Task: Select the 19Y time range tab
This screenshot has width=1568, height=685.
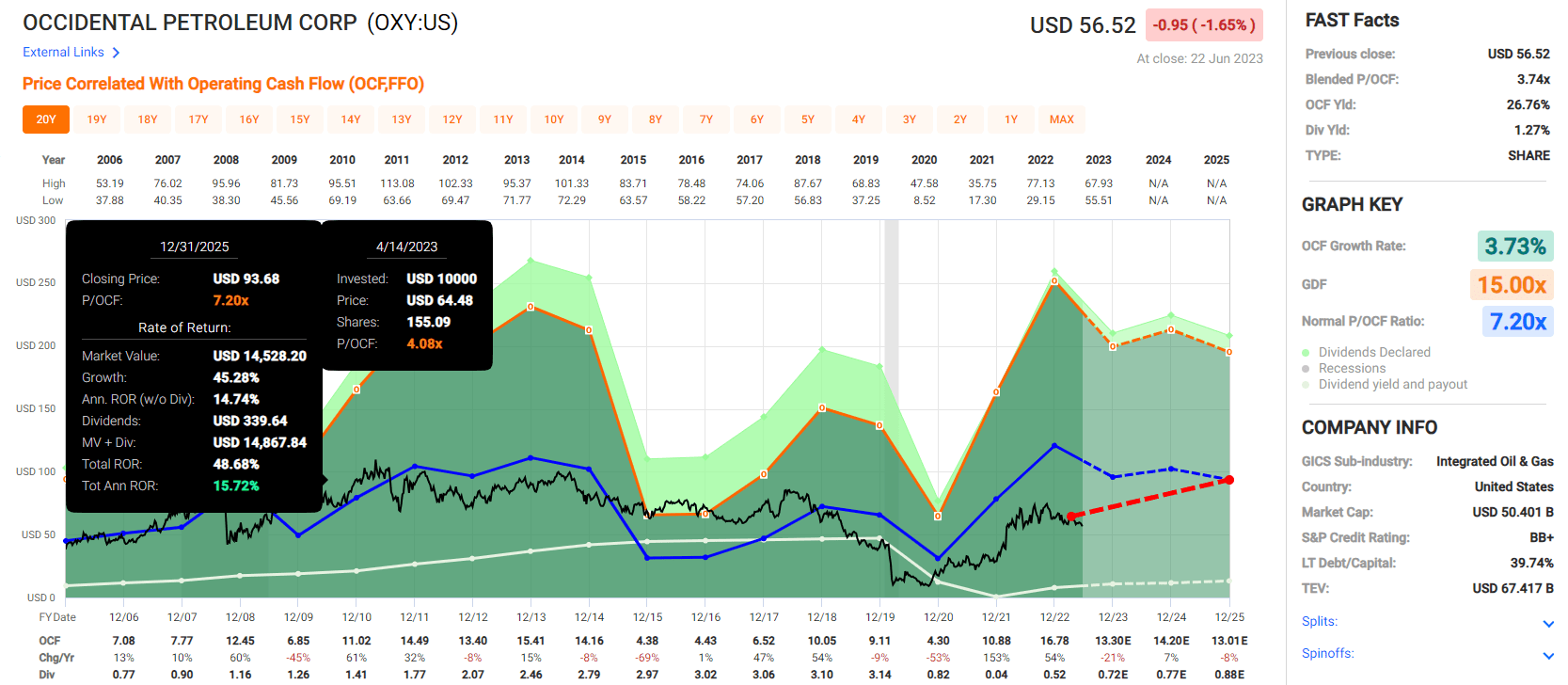Action: (x=97, y=119)
